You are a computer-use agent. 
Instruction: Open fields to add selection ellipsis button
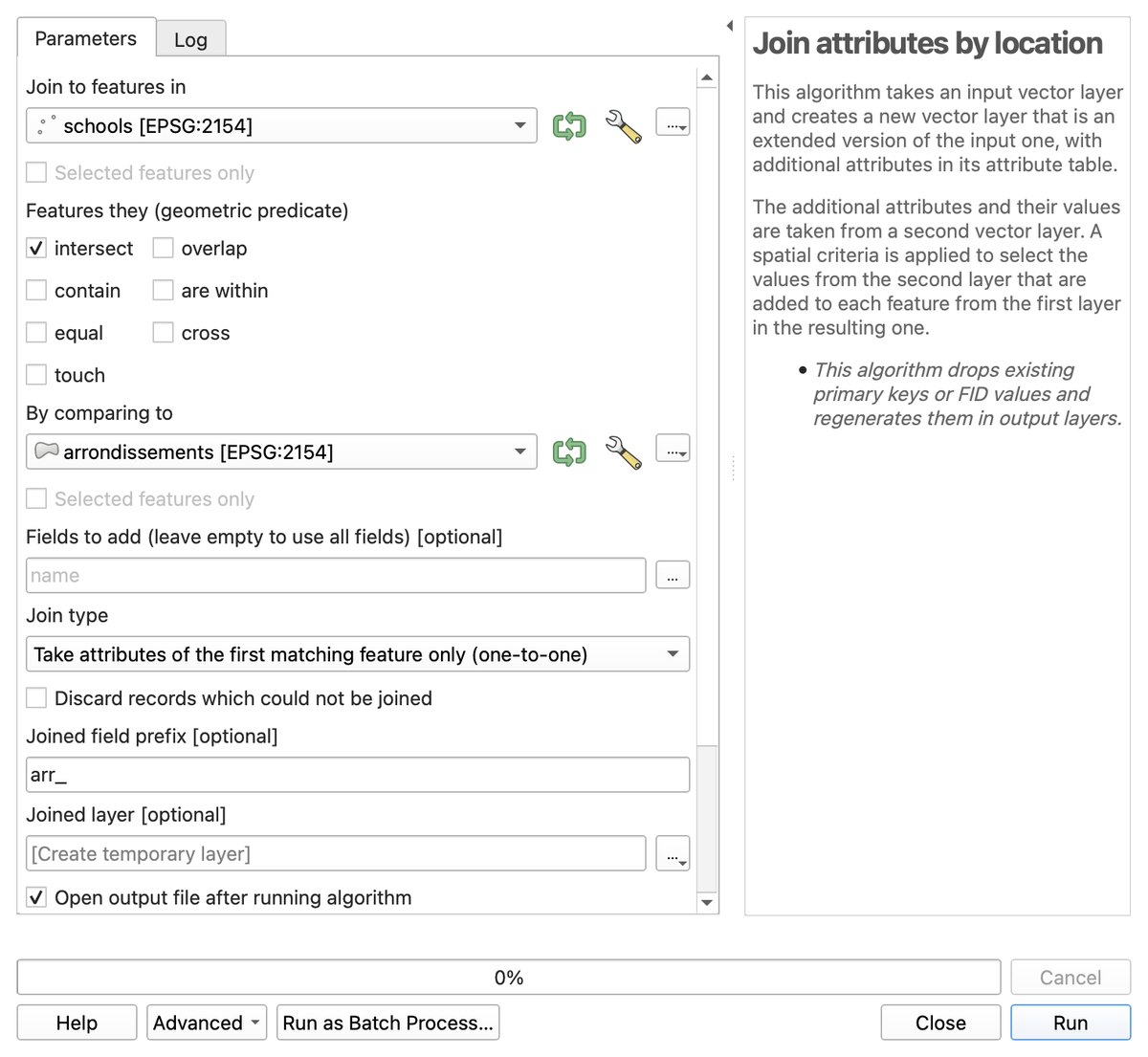[673, 576]
